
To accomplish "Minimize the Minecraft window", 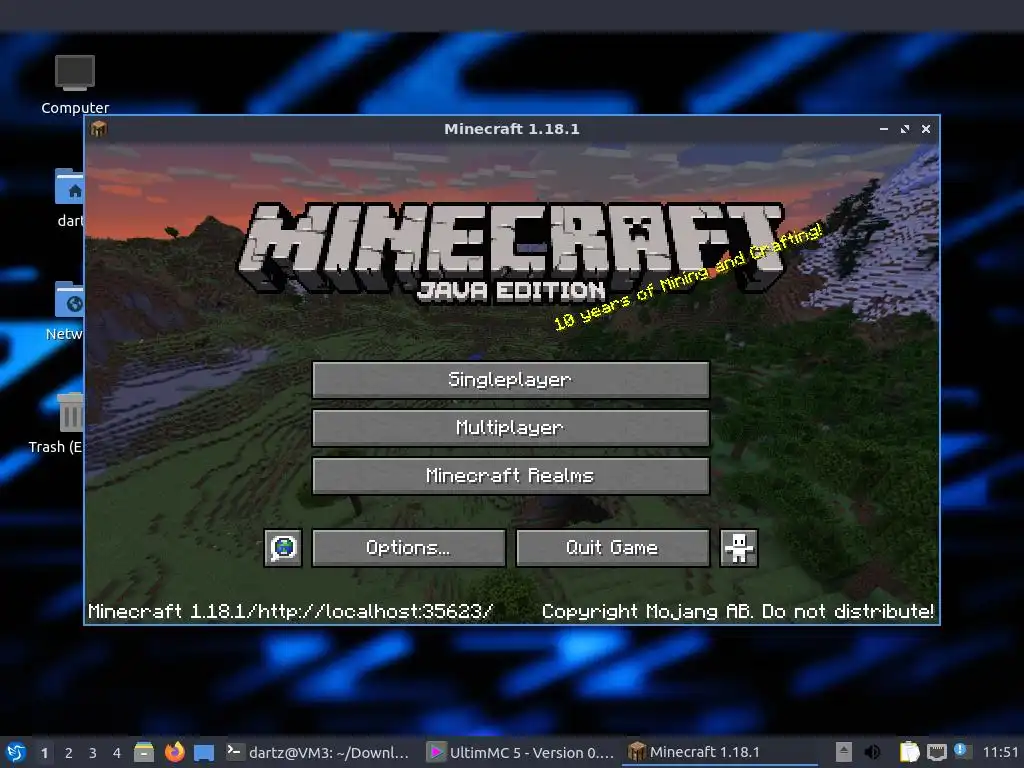I will [x=884, y=129].
